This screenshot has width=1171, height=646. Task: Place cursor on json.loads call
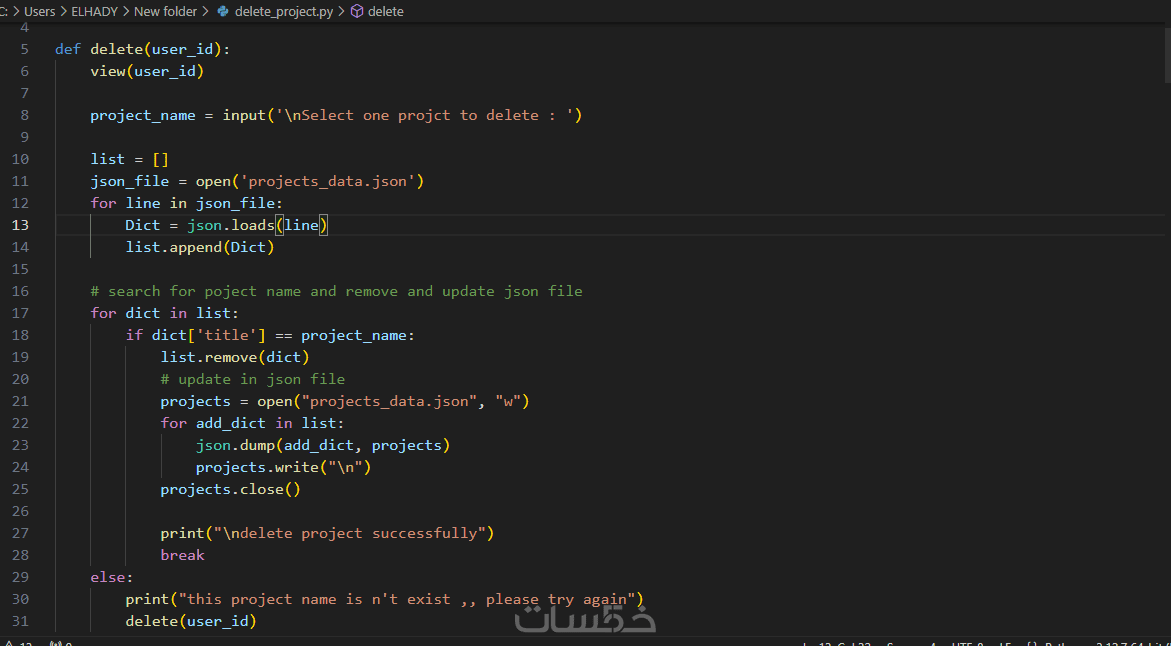231,225
